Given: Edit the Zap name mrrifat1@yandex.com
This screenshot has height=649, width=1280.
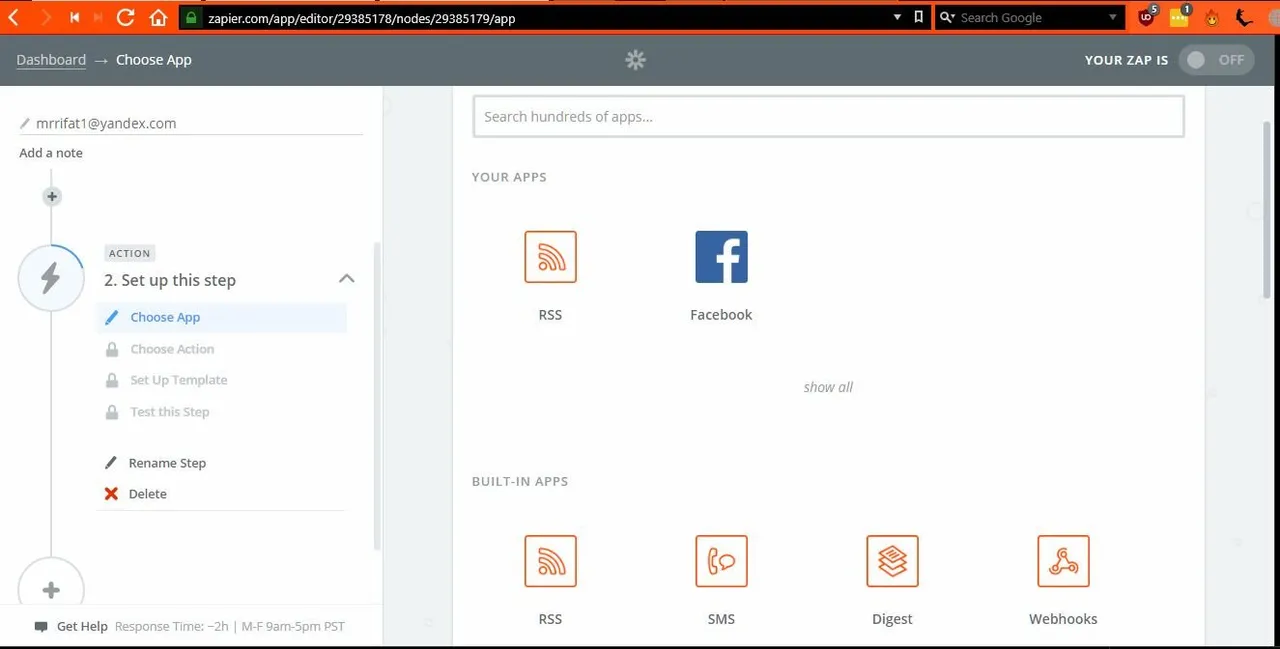Looking at the screenshot, I should (x=106, y=123).
